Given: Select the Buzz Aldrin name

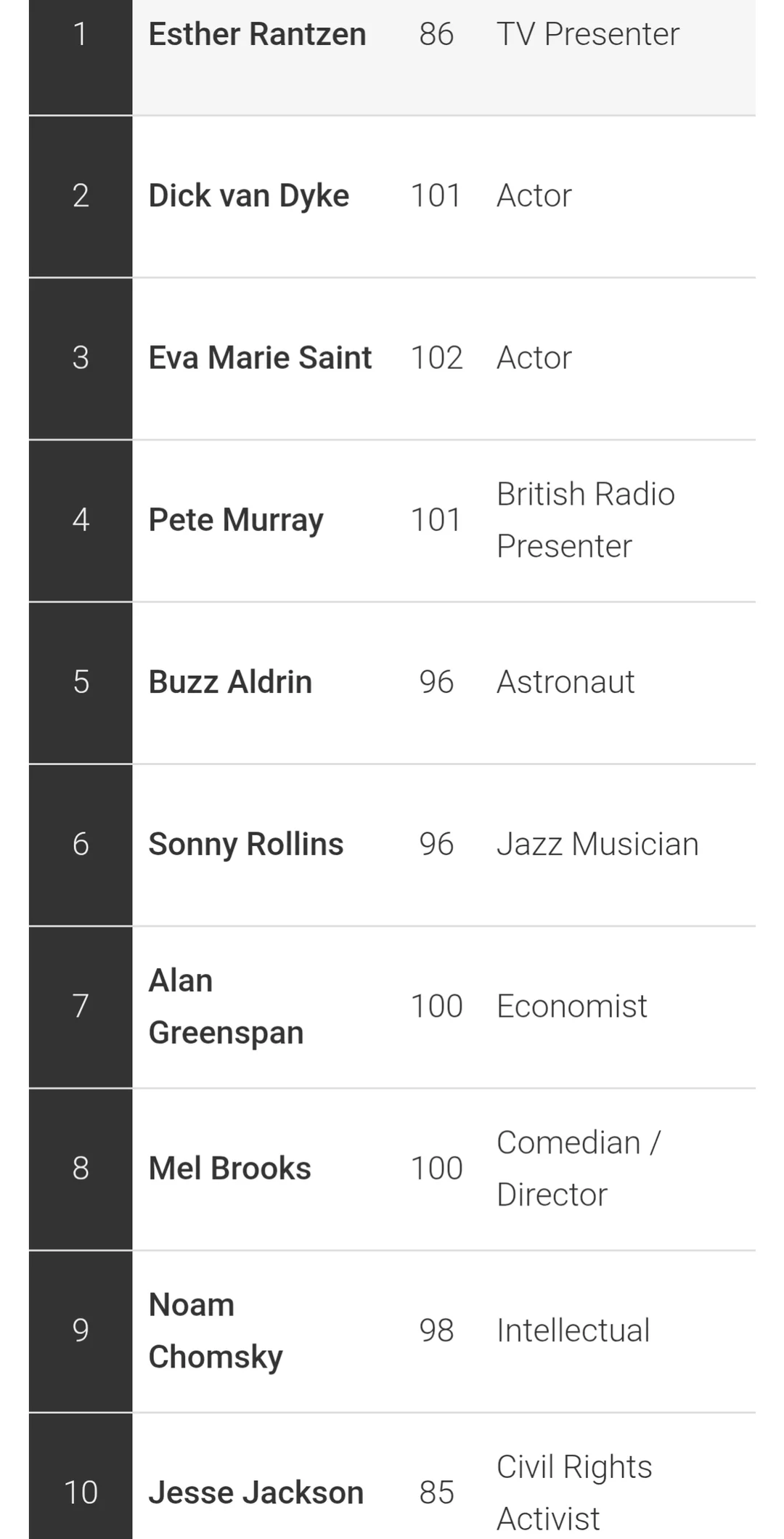Looking at the screenshot, I should (230, 682).
